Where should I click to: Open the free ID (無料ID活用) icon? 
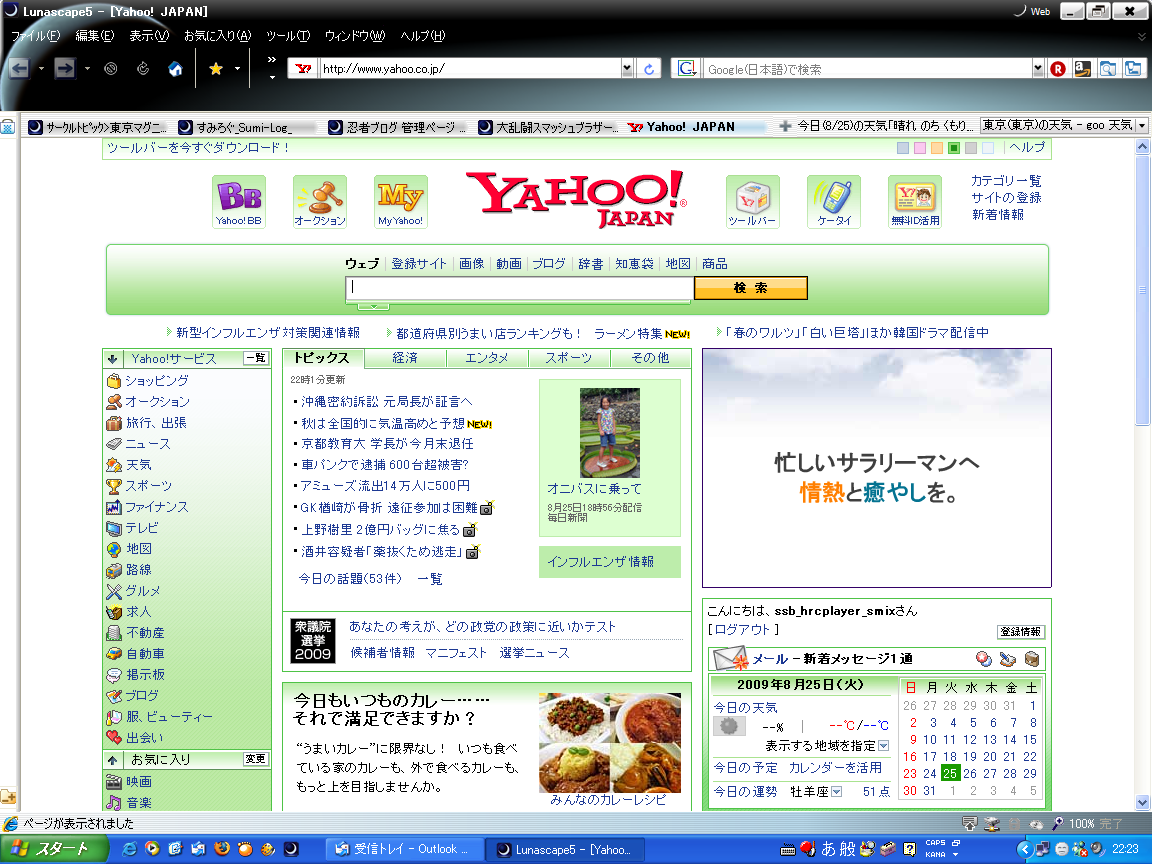click(x=915, y=201)
